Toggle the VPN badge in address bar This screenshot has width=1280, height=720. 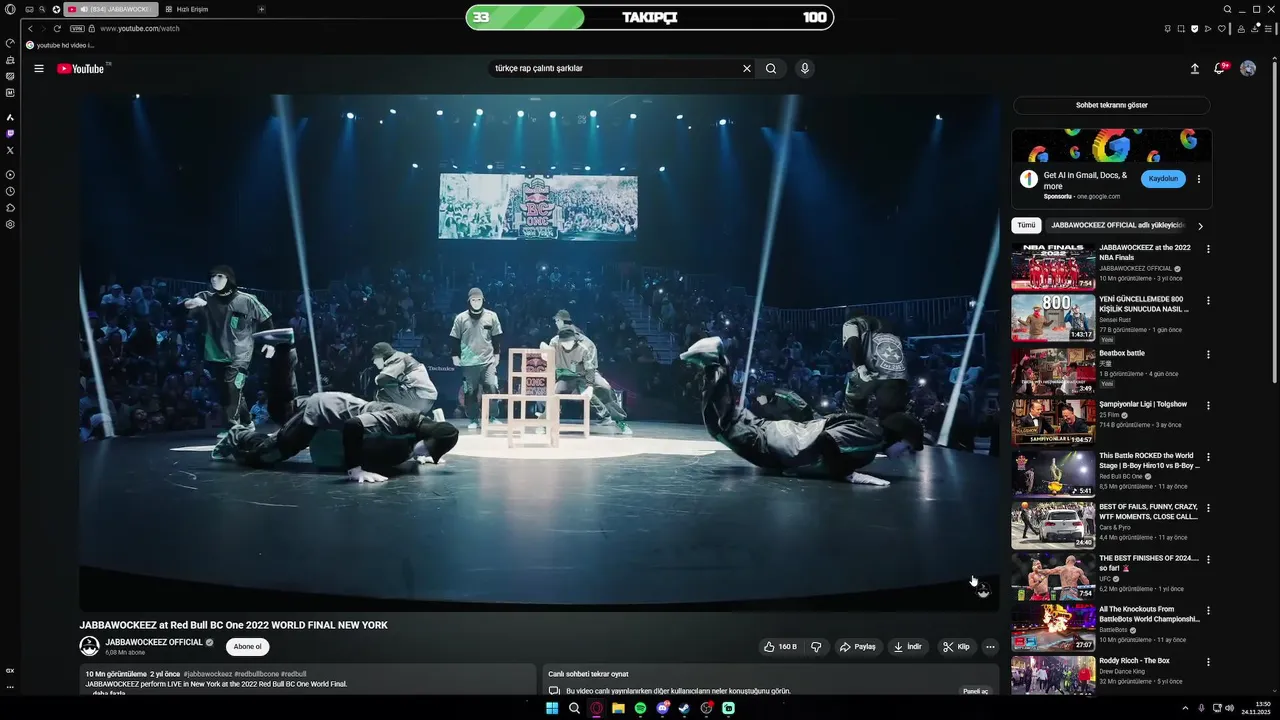coord(76,28)
